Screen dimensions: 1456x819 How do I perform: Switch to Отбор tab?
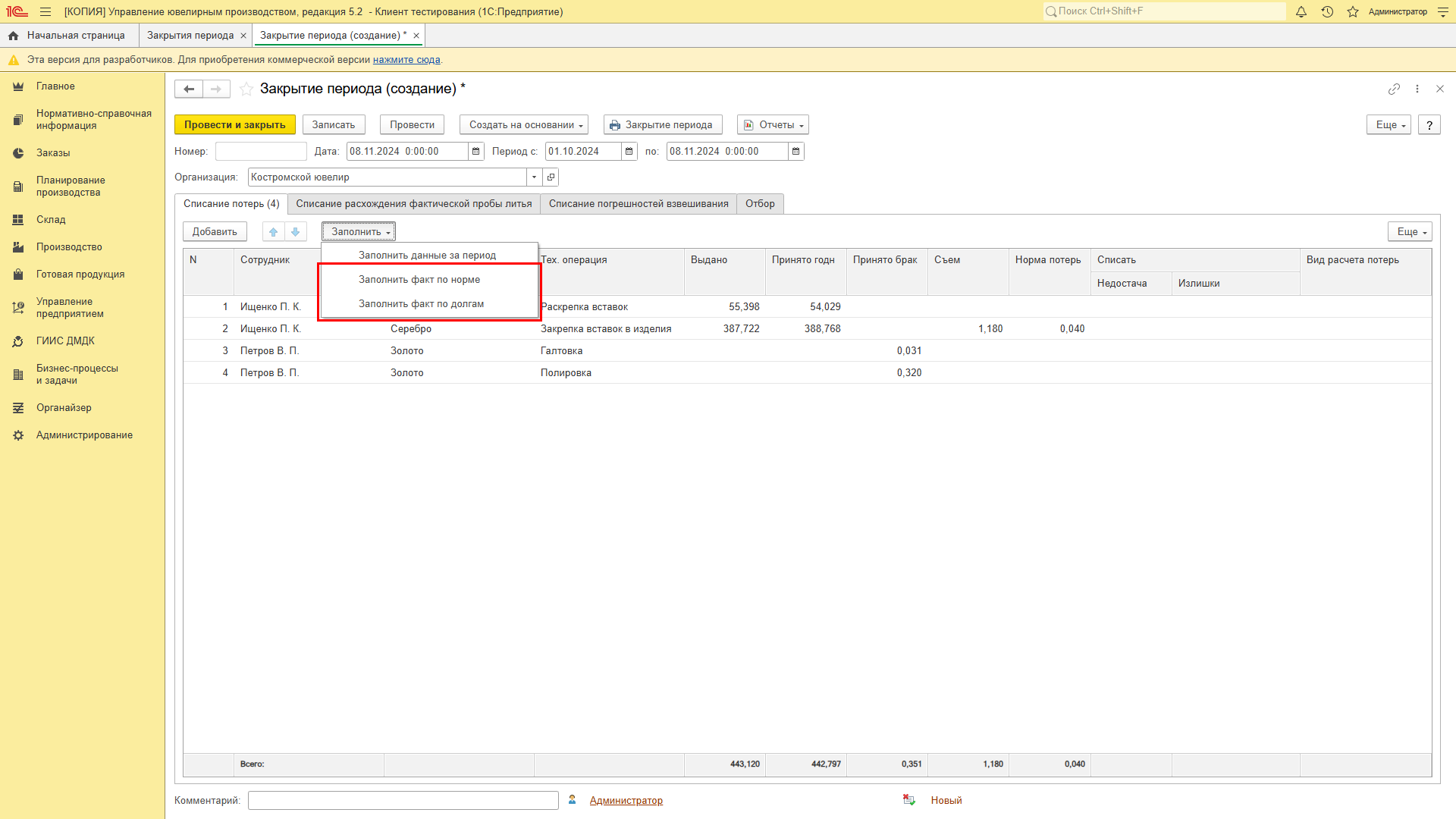pyautogui.click(x=760, y=204)
